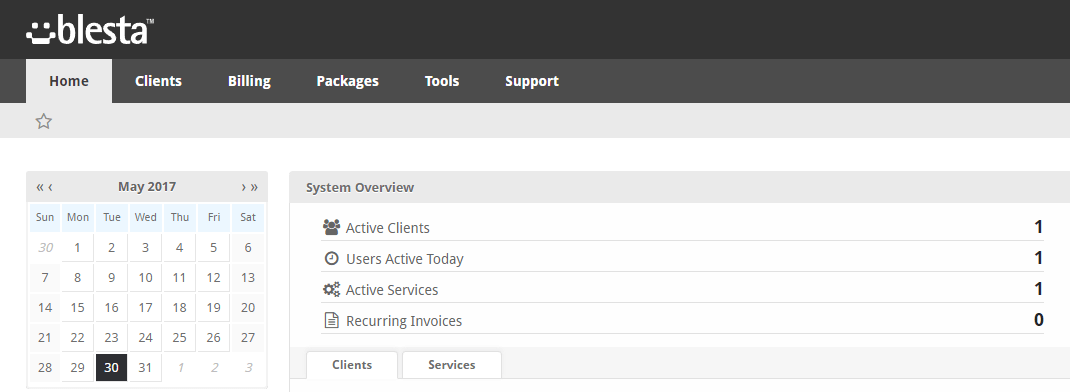Go to previous month in calendar
This screenshot has height=392, width=1070.
(50, 186)
